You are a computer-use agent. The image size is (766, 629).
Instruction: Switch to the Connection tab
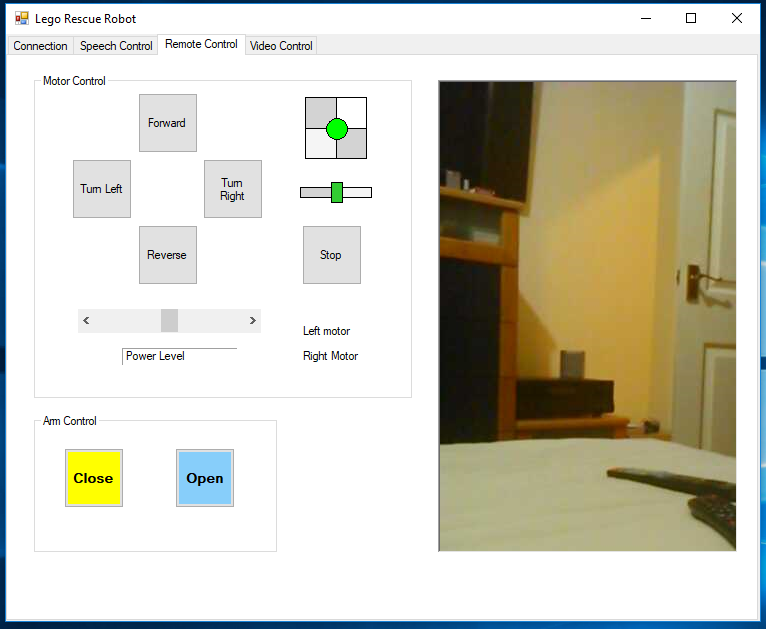[40, 46]
